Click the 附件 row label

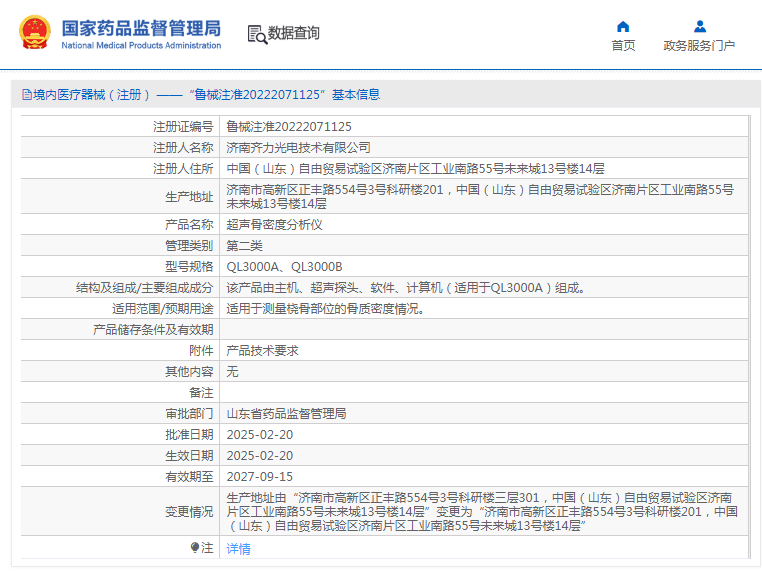pyautogui.click(x=201, y=350)
